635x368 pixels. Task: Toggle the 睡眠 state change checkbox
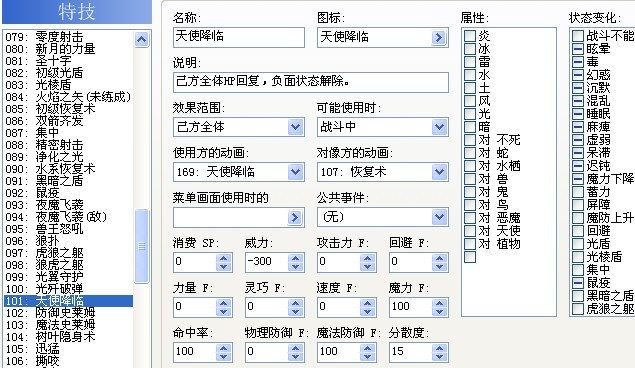(578, 114)
